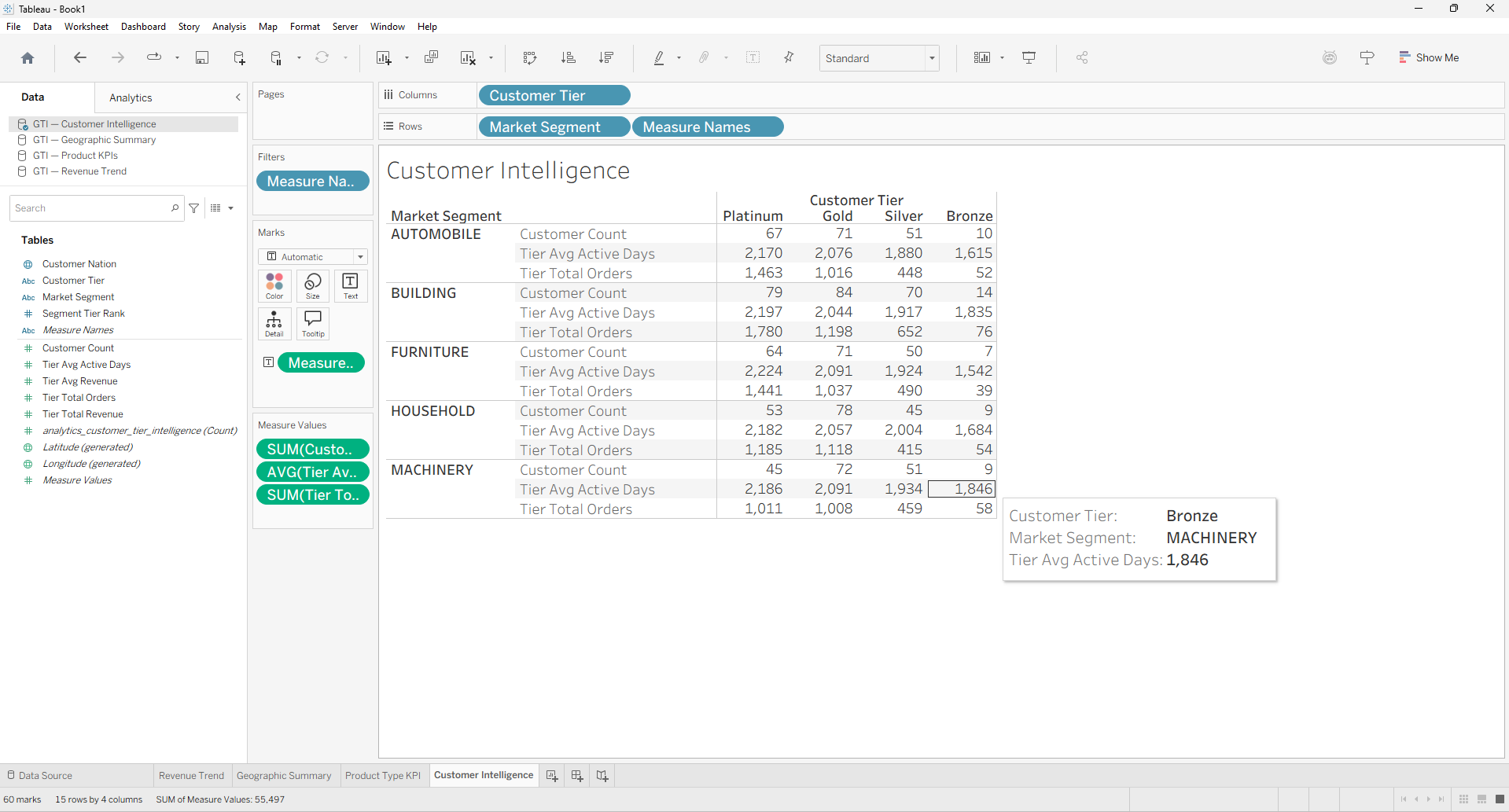Expand the highlight dropdown arrow
The height and width of the screenshot is (812, 1509).
[x=679, y=57]
